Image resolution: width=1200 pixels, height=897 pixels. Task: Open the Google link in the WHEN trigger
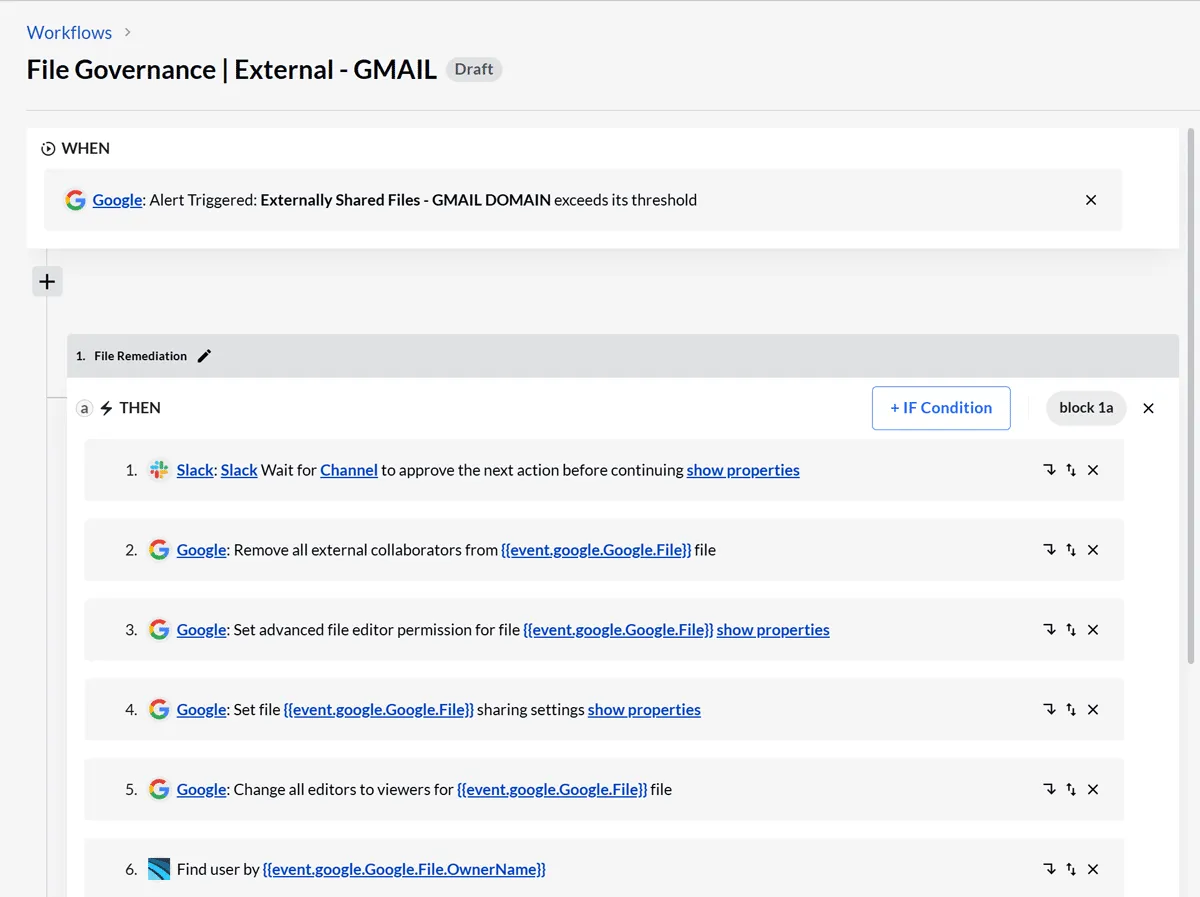pyautogui.click(x=117, y=200)
